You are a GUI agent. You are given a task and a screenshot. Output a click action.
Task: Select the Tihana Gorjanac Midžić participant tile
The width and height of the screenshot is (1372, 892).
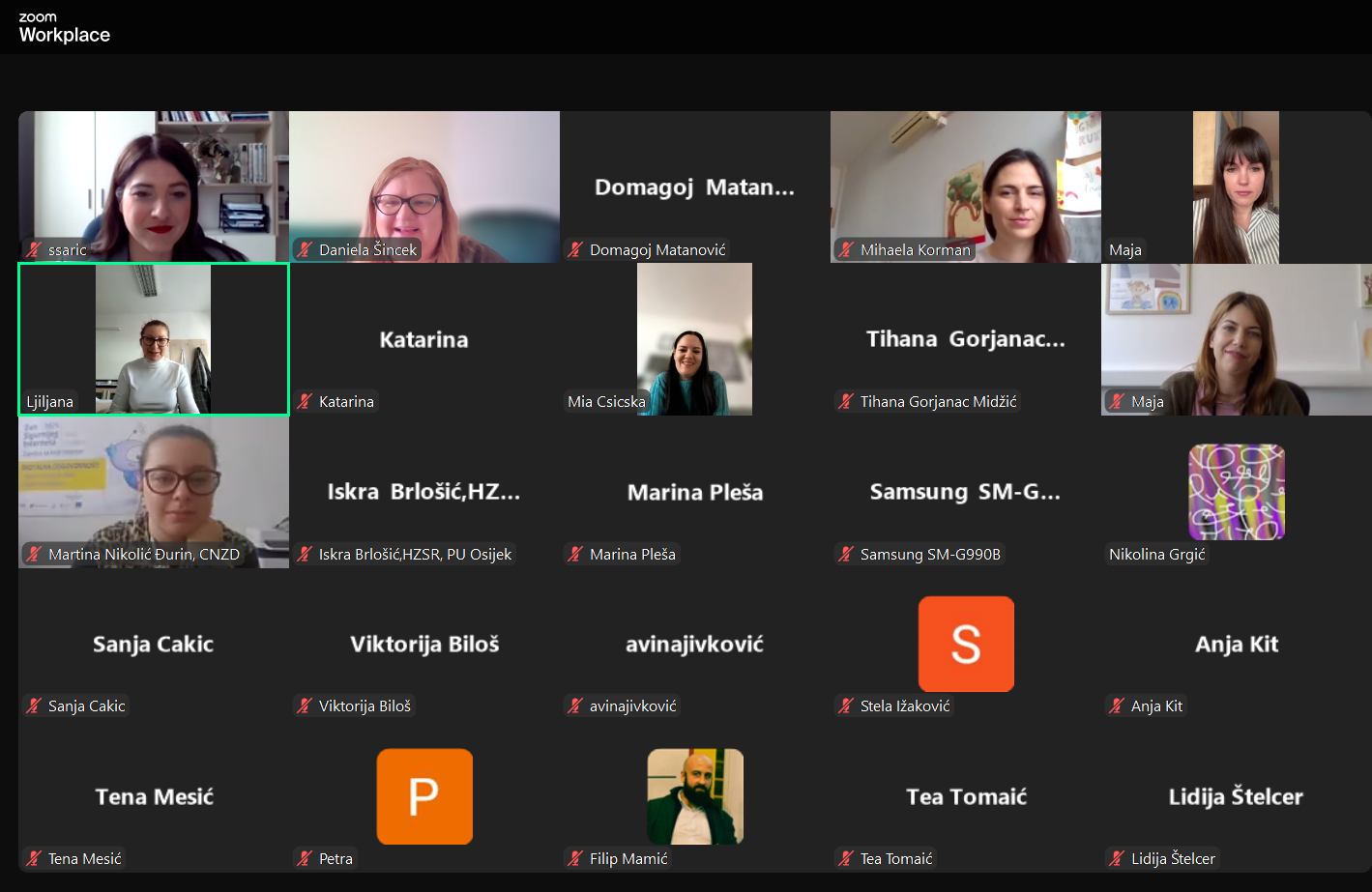pos(966,339)
